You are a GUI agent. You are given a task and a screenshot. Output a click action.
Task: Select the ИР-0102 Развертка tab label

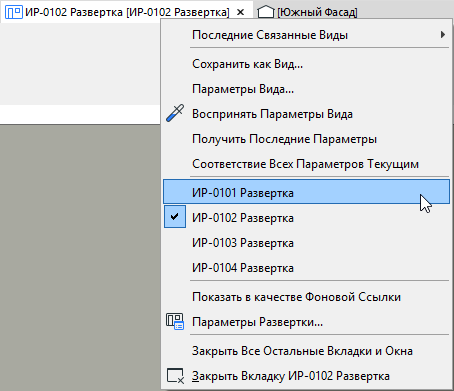tap(127, 12)
